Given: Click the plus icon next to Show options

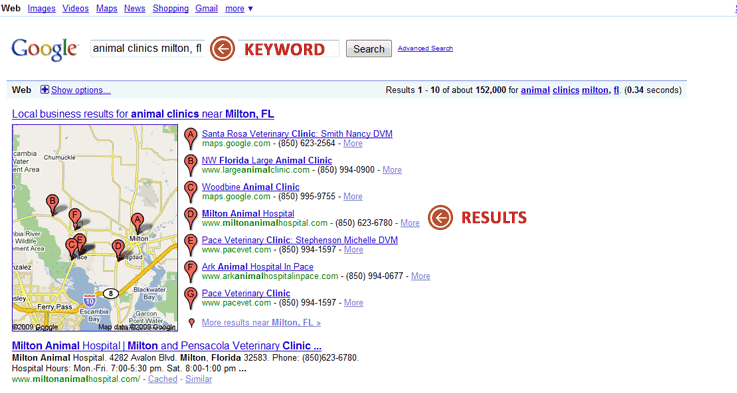Looking at the screenshot, I should point(44,89).
